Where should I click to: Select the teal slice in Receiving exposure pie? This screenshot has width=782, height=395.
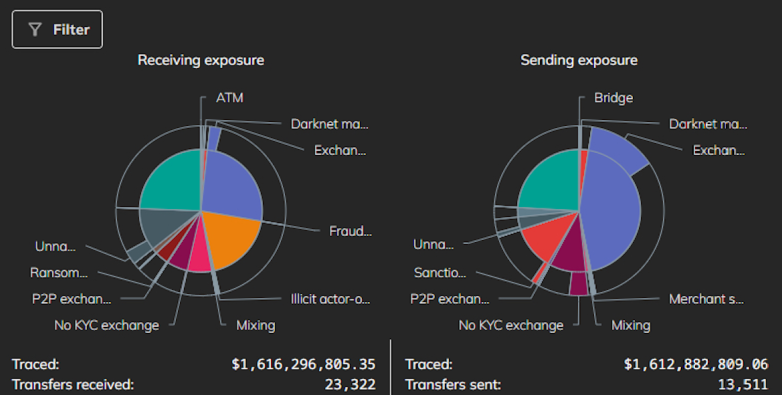172,182
